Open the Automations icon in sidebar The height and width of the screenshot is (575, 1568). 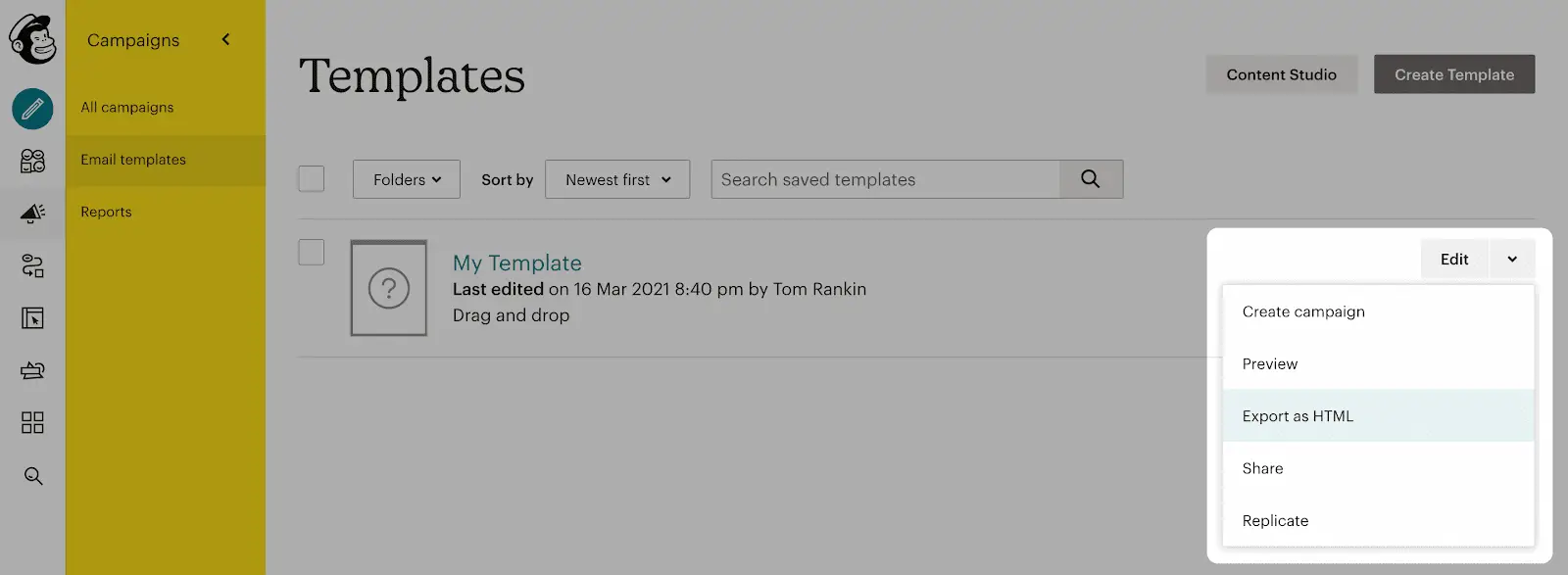(32, 265)
